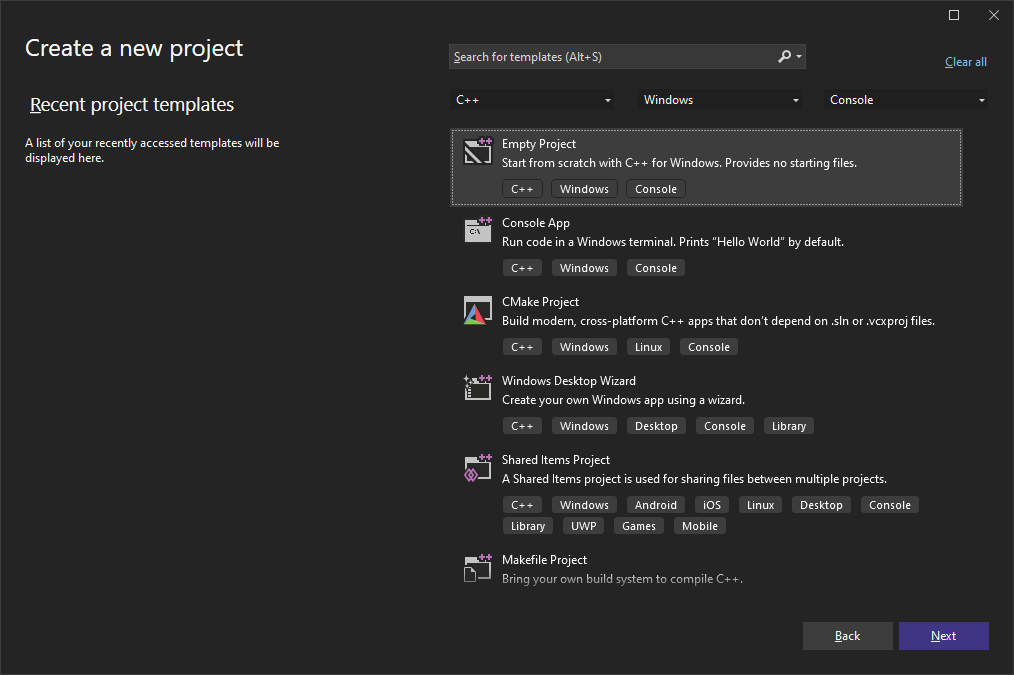Image resolution: width=1014 pixels, height=675 pixels.
Task: Click the Empty Project description text
Action: (679, 163)
